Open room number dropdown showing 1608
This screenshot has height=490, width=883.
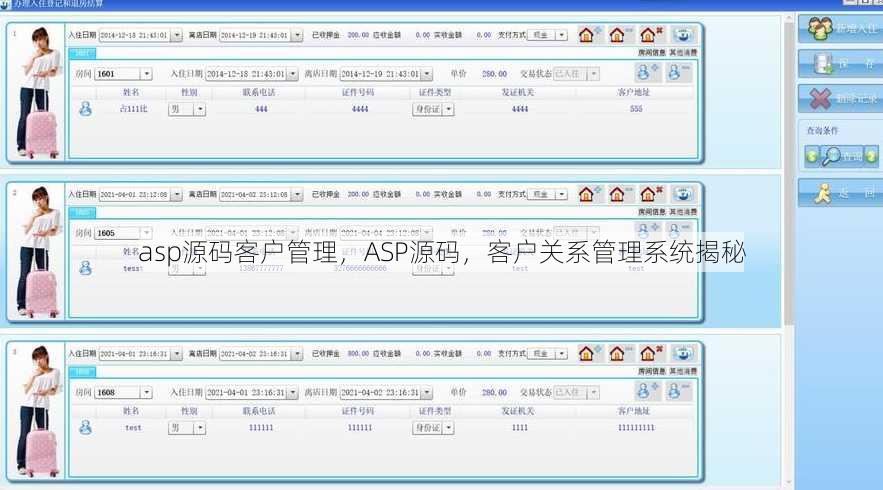coord(146,393)
